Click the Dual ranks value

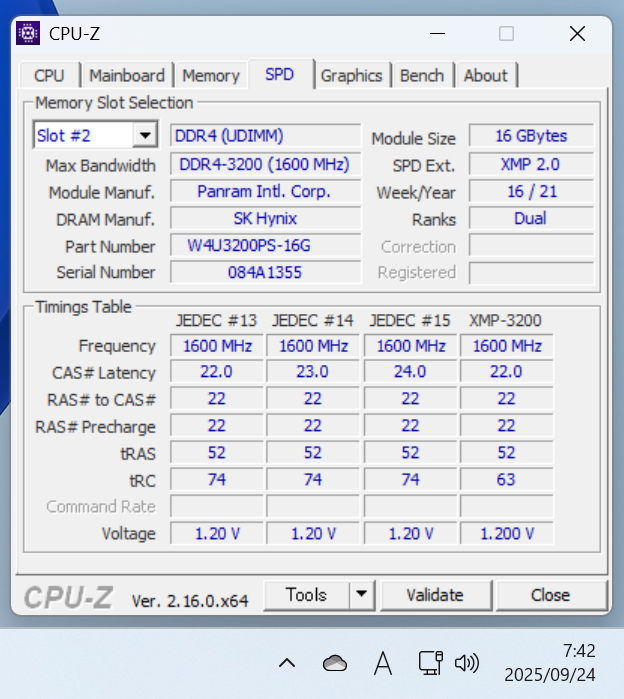click(x=531, y=218)
